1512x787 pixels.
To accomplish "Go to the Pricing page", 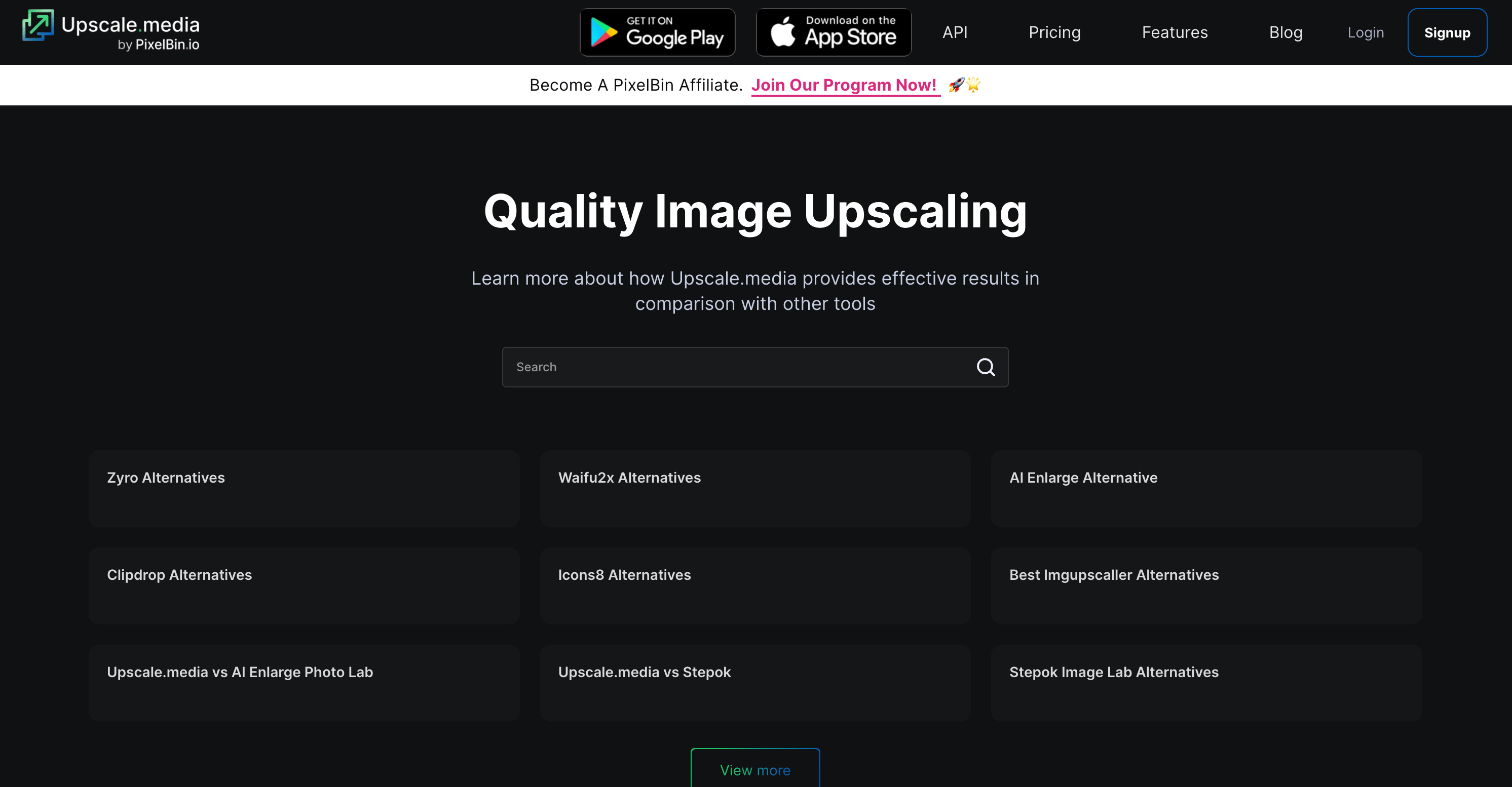I will tap(1054, 32).
